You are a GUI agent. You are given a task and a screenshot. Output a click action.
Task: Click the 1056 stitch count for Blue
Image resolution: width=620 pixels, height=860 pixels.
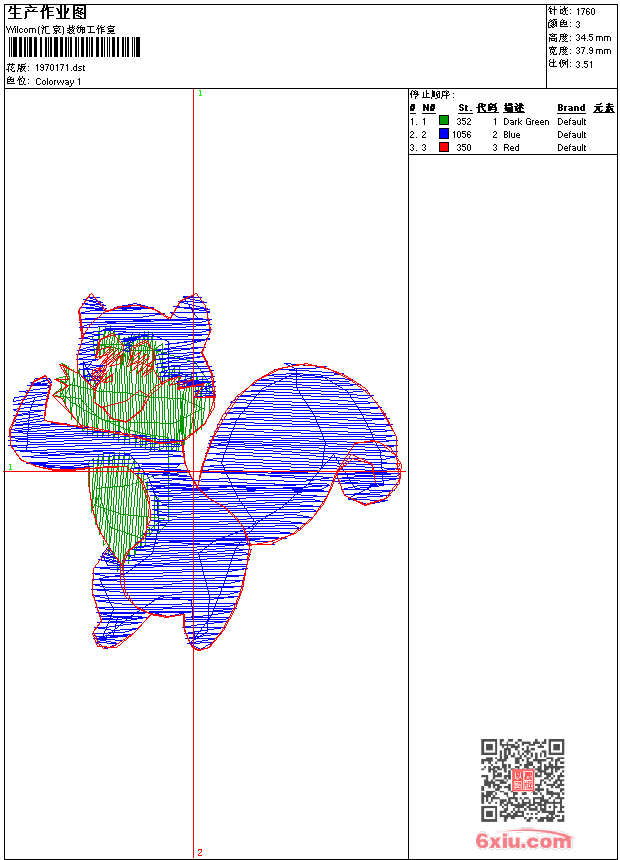(x=461, y=134)
